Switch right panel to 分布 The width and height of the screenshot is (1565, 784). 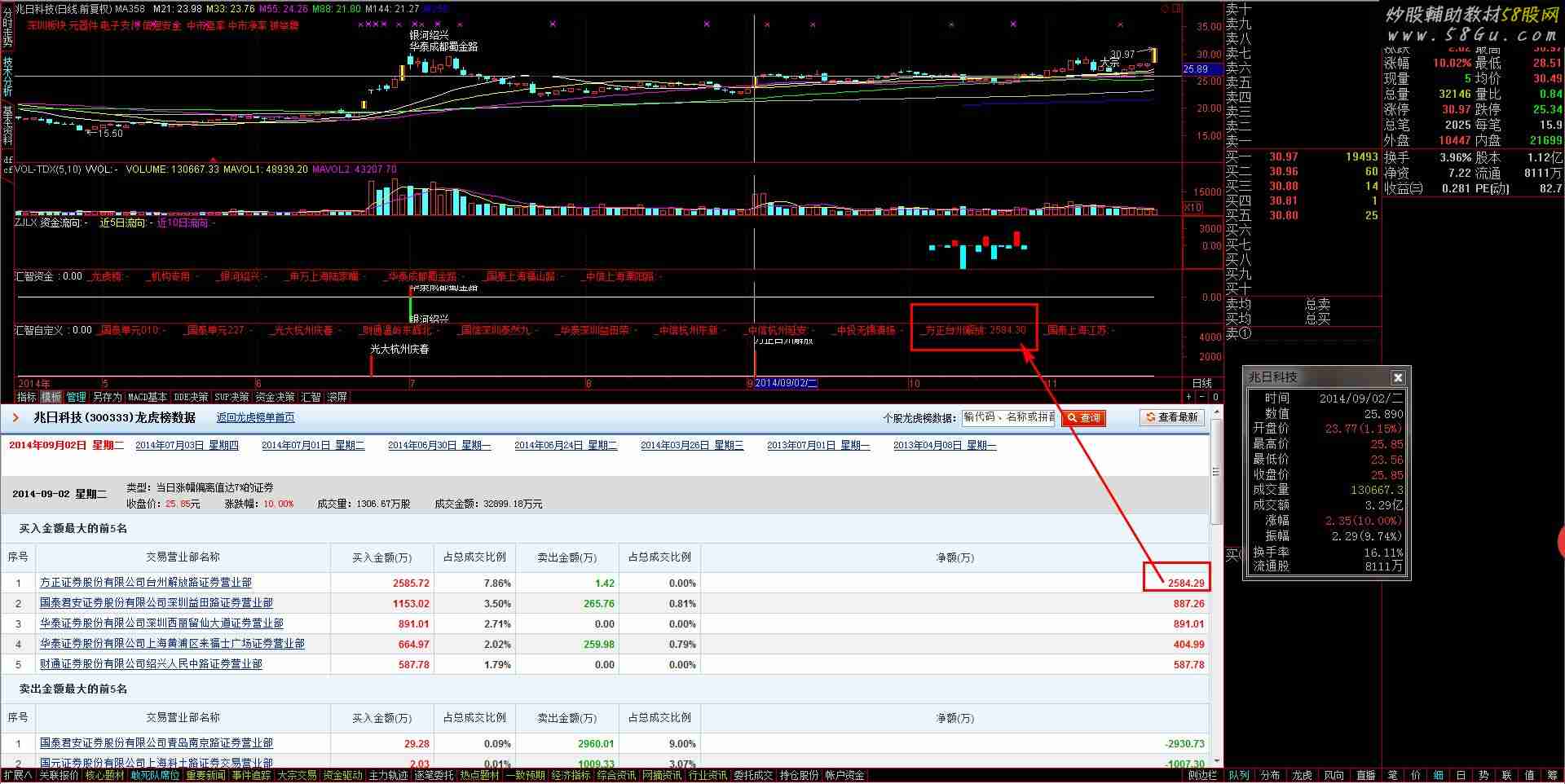click(1271, 775)
